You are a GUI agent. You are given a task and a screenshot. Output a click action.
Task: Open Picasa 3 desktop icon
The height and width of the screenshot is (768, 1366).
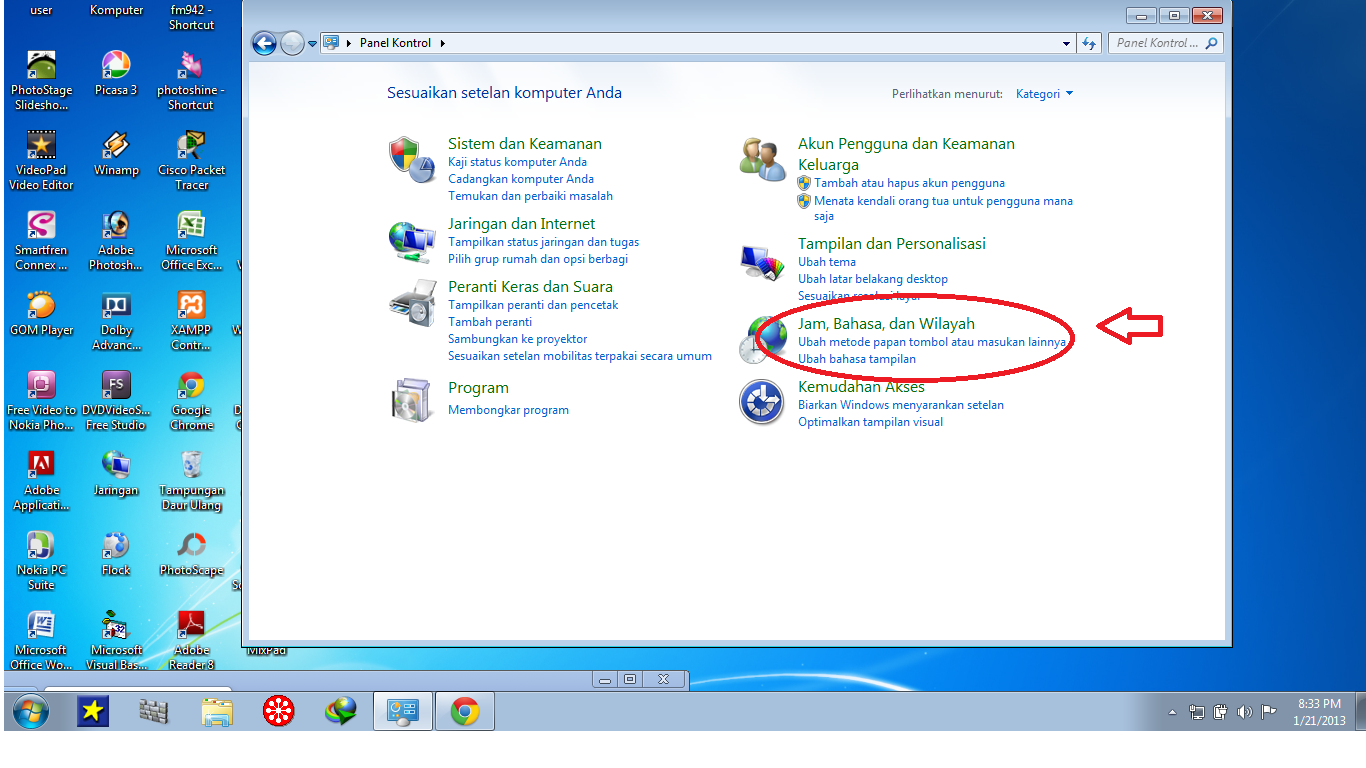(116, 73)
